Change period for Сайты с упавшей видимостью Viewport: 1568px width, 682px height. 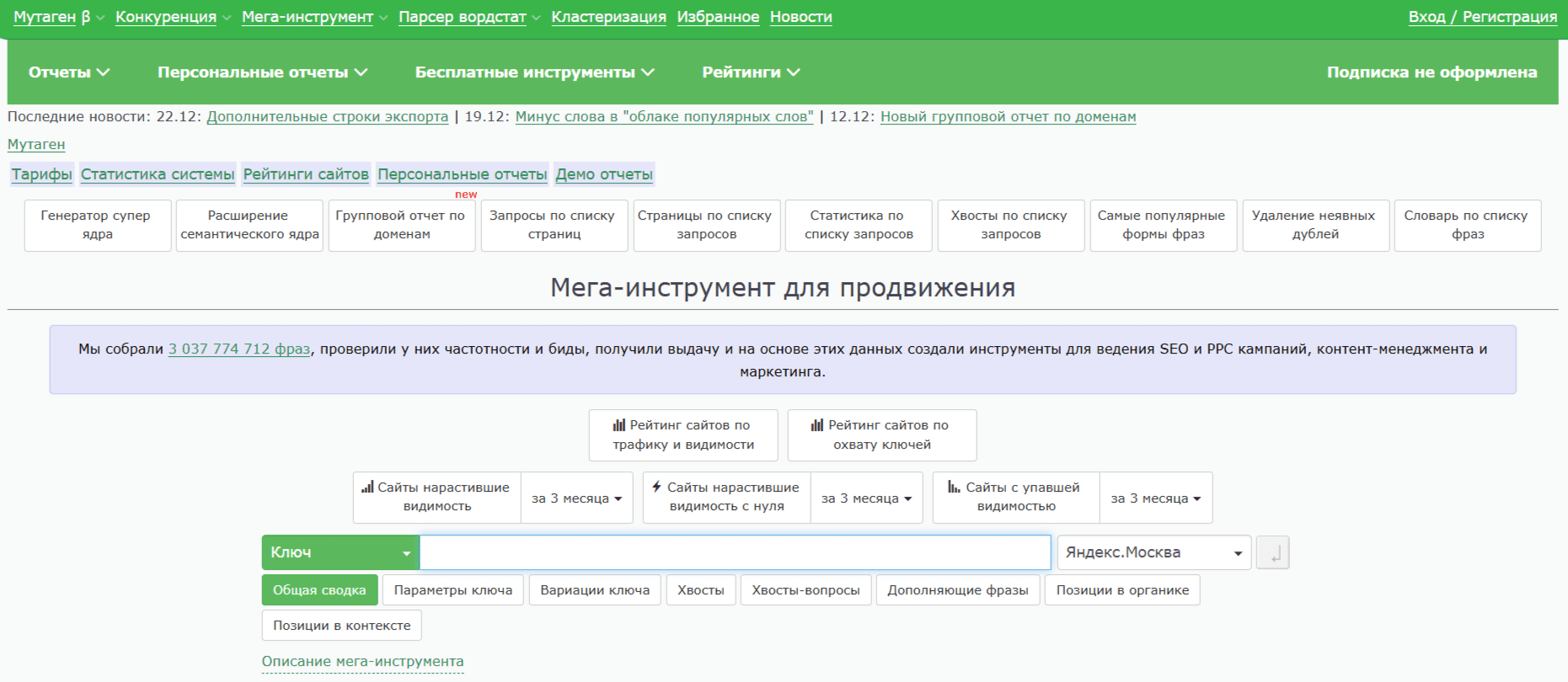click(1156, 498)
